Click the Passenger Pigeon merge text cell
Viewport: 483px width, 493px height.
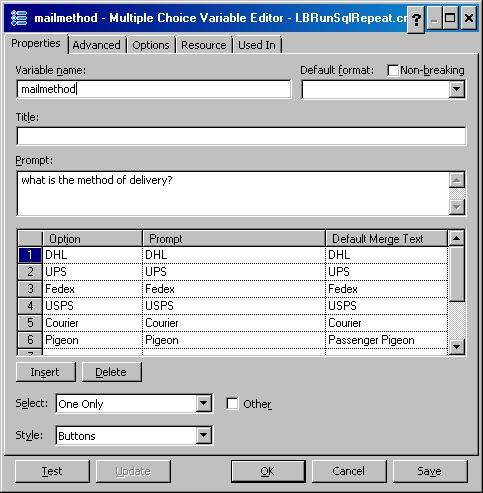[x=386, y=340]
